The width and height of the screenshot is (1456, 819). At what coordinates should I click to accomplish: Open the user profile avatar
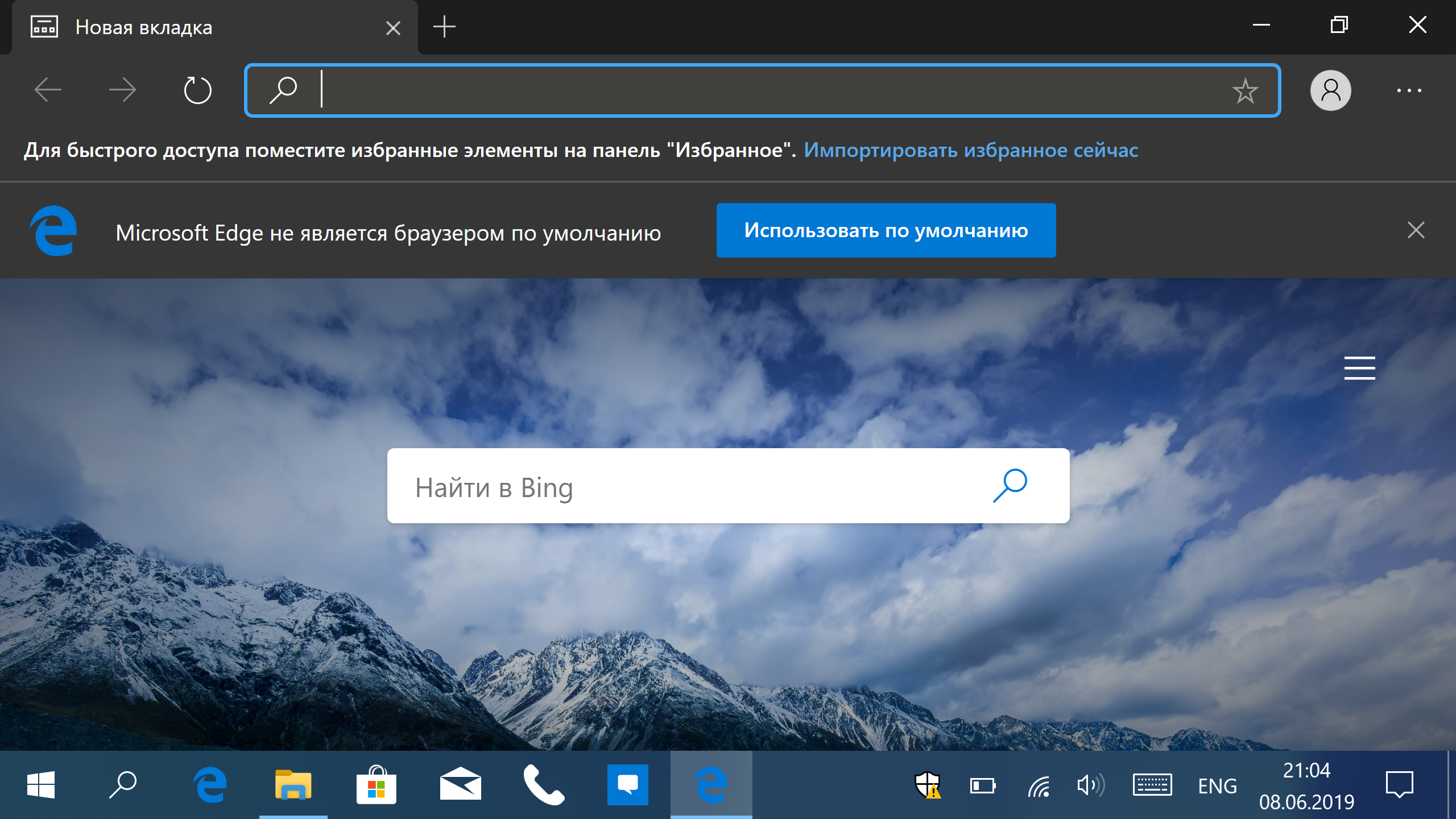click(x=1330, y=90)
